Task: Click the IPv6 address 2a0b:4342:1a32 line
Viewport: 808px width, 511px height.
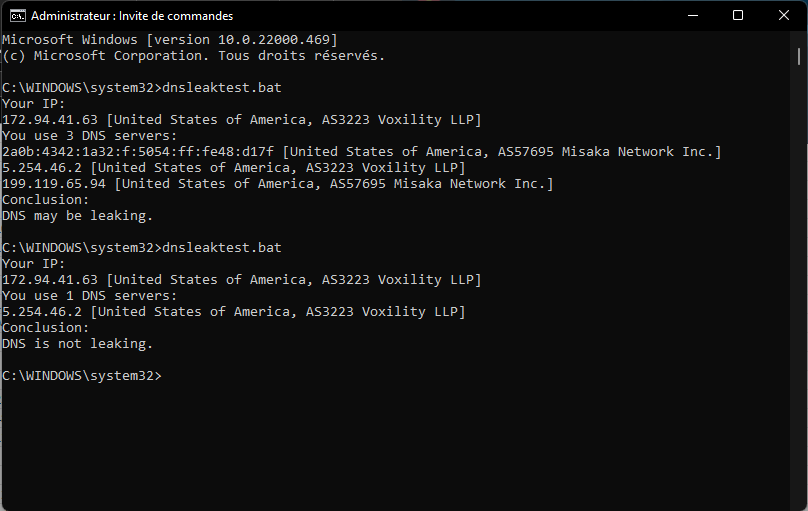Action: pyautogui.click(x=362, y=152)
